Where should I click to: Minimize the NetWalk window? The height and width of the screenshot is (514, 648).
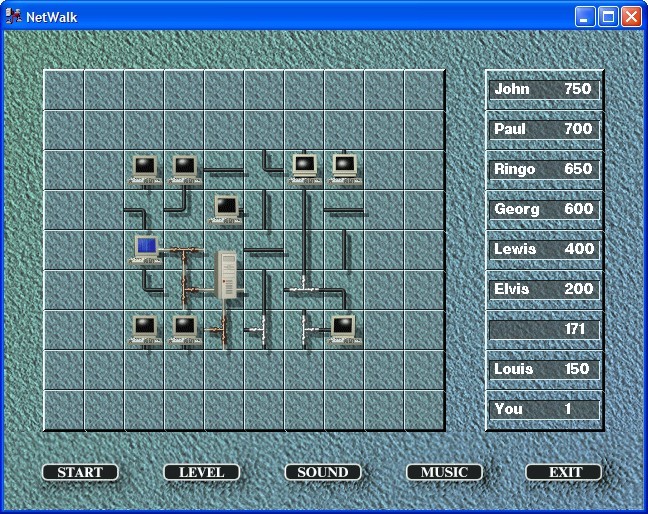(585, 17)
